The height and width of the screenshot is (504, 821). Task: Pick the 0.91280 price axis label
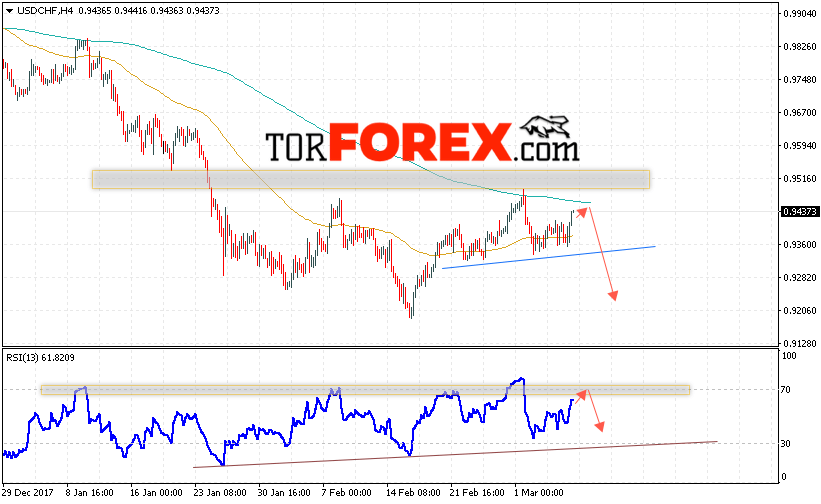[x=800, y=343]
